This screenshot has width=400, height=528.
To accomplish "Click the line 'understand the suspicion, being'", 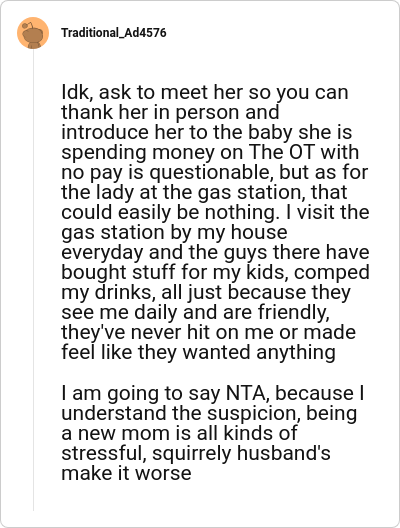I will pyautogui.click(x=209, y=413).
